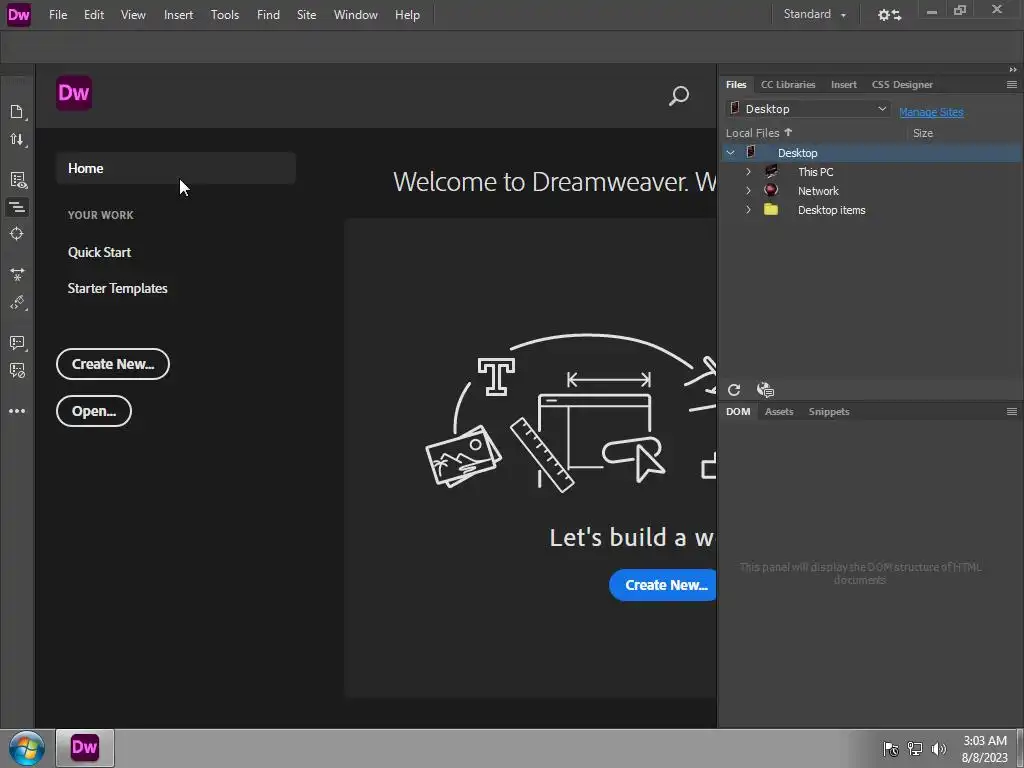Collapse the Desktop root tree node
1024x768 pixels.
pyautogui.click(x=731, y=153)
